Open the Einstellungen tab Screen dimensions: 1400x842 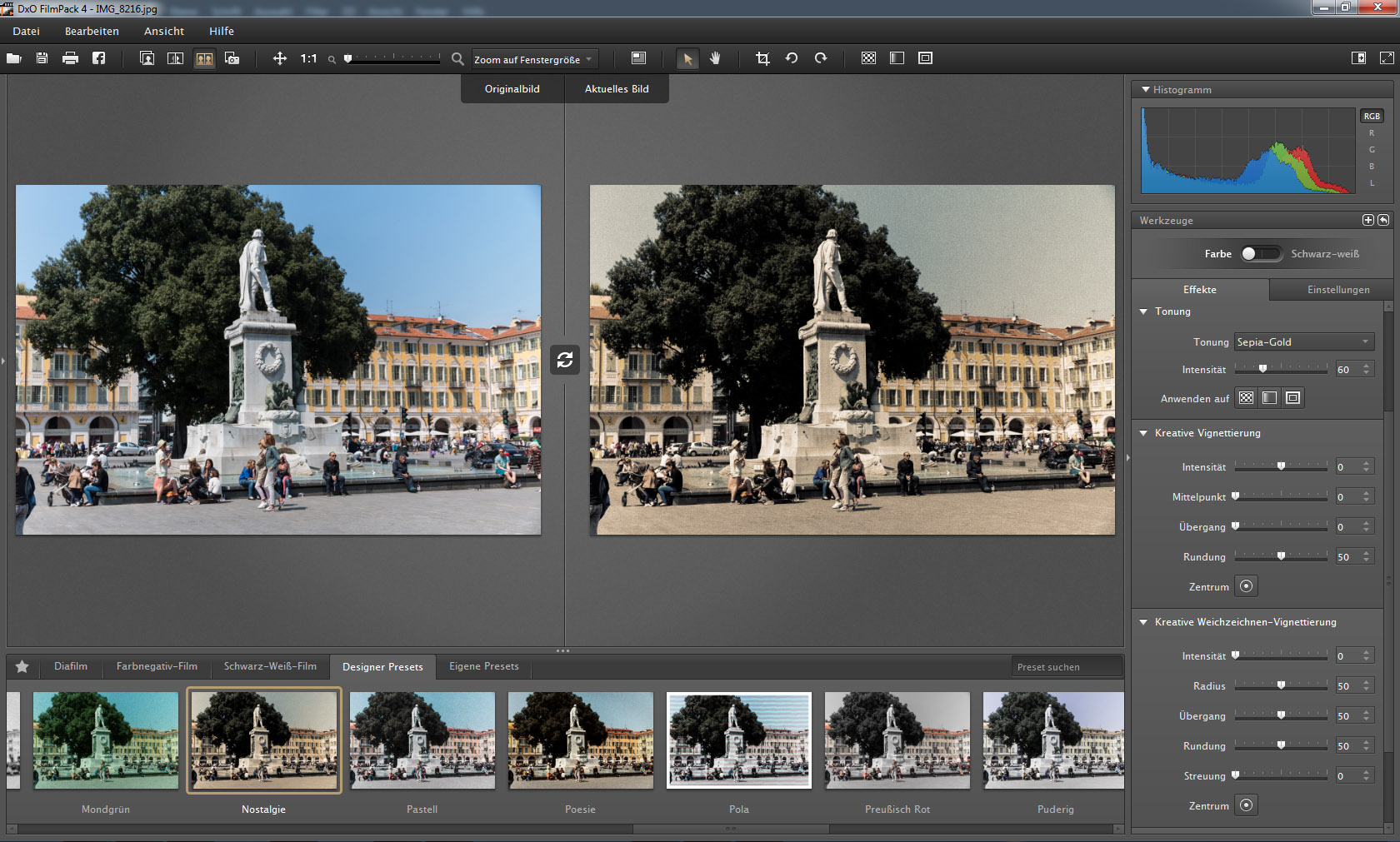(x=1337, y=290)
